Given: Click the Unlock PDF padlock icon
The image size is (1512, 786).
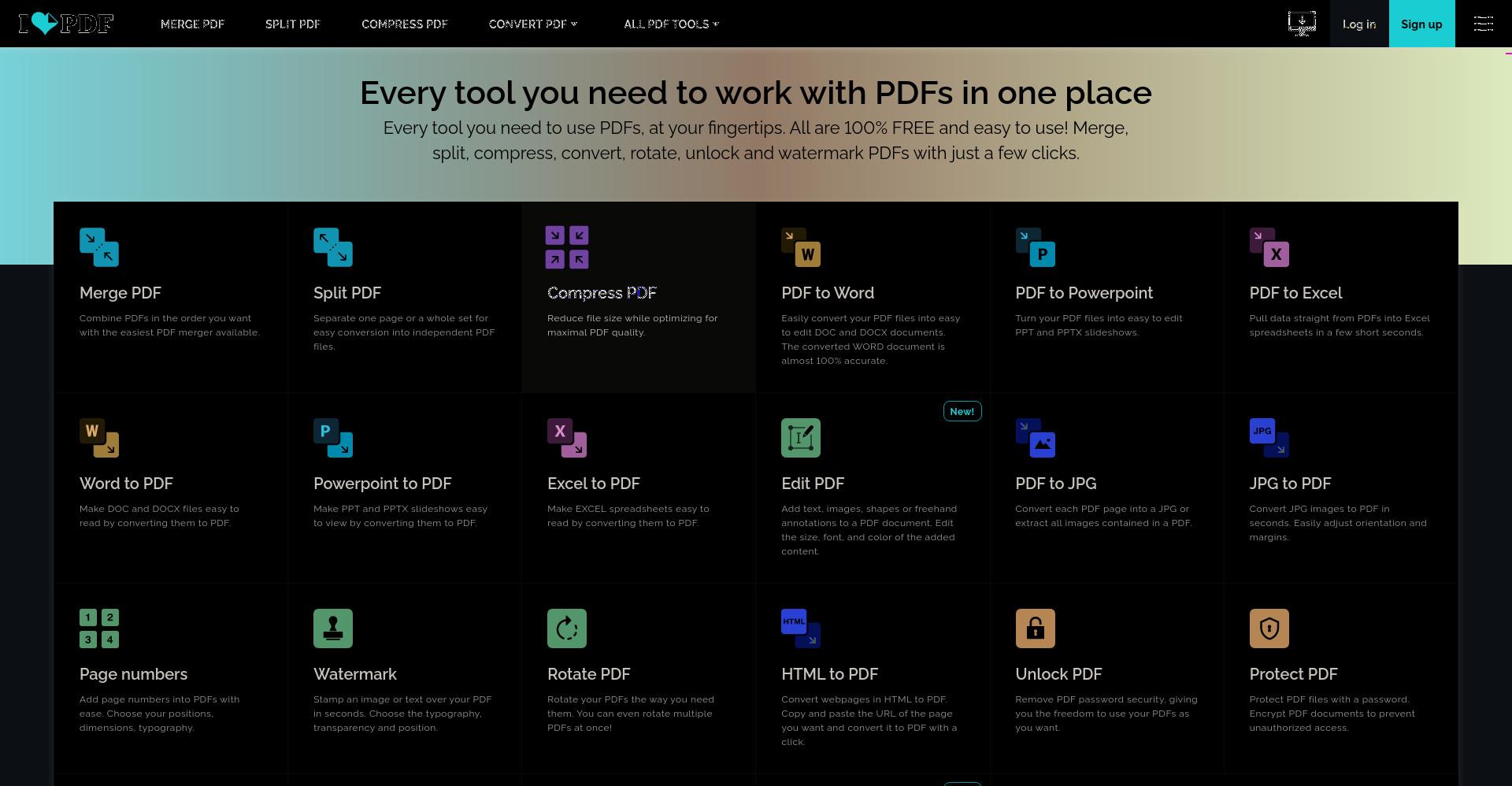Looking at the screenshot, I should point(1035,628).
